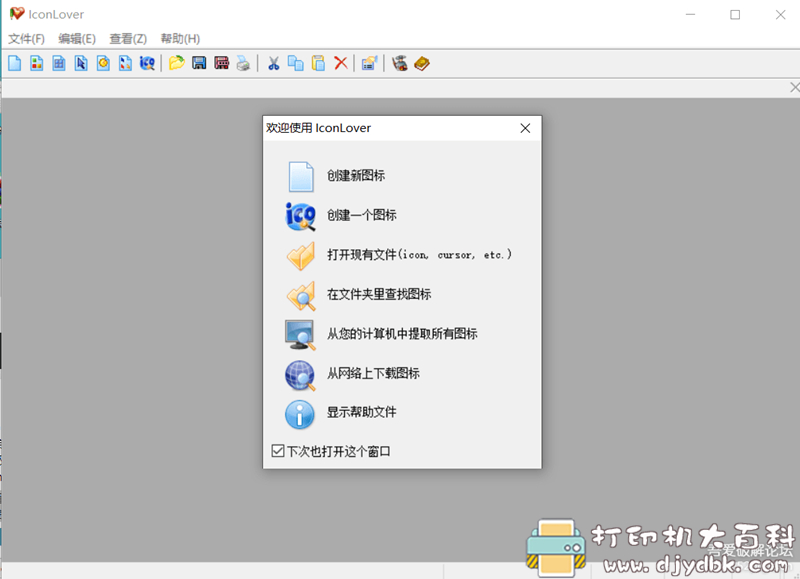
Task: Toggle the 下次也打开这个窗口 checkbox
Action: pos(278,451)
